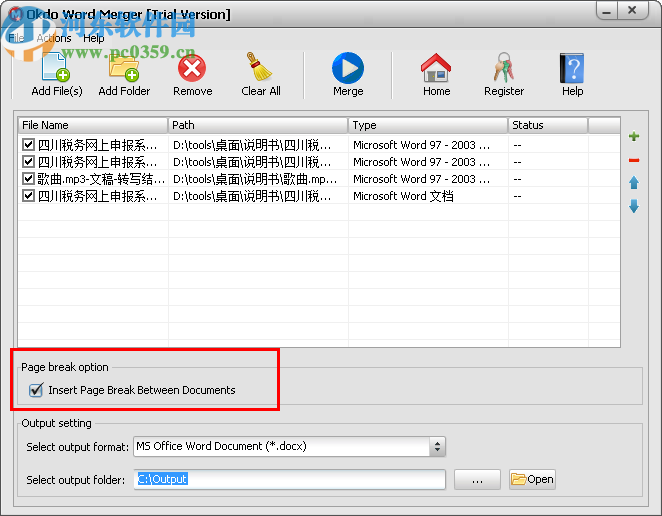Click the red Remove icon
This screenshot has height=516, width=662.
192,68
